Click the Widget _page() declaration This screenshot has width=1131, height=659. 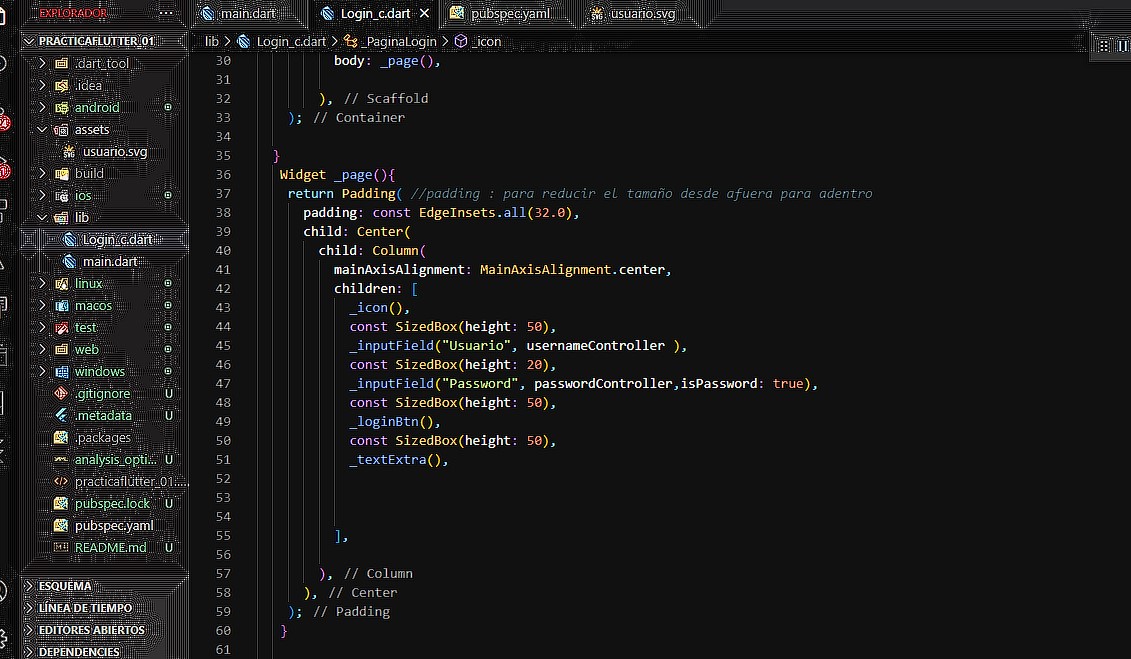tap(337, 175)
